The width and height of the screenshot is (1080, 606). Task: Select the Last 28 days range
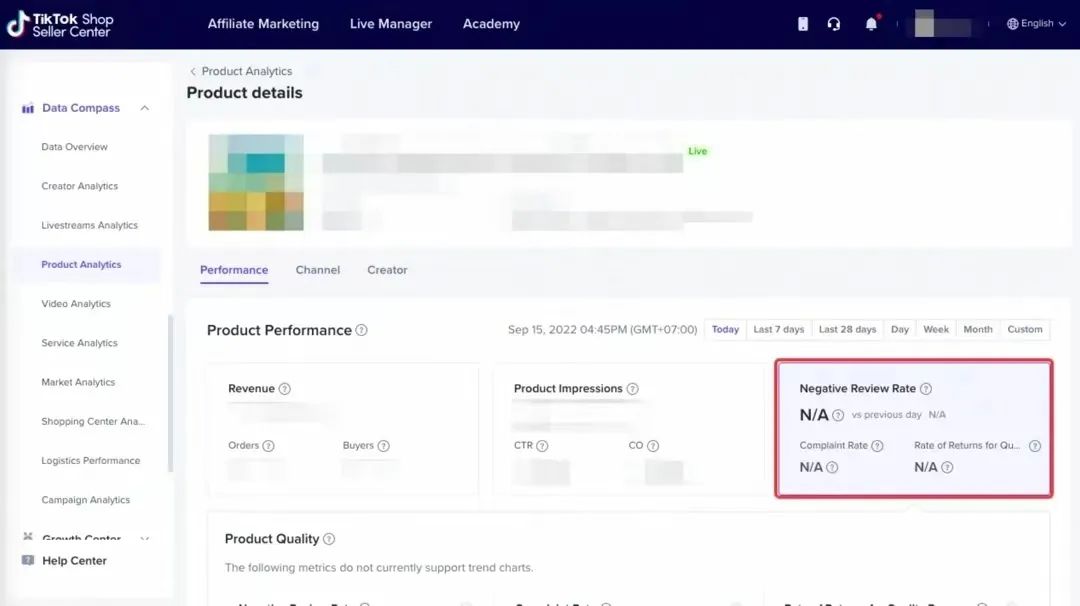click(x=847, y=329)
